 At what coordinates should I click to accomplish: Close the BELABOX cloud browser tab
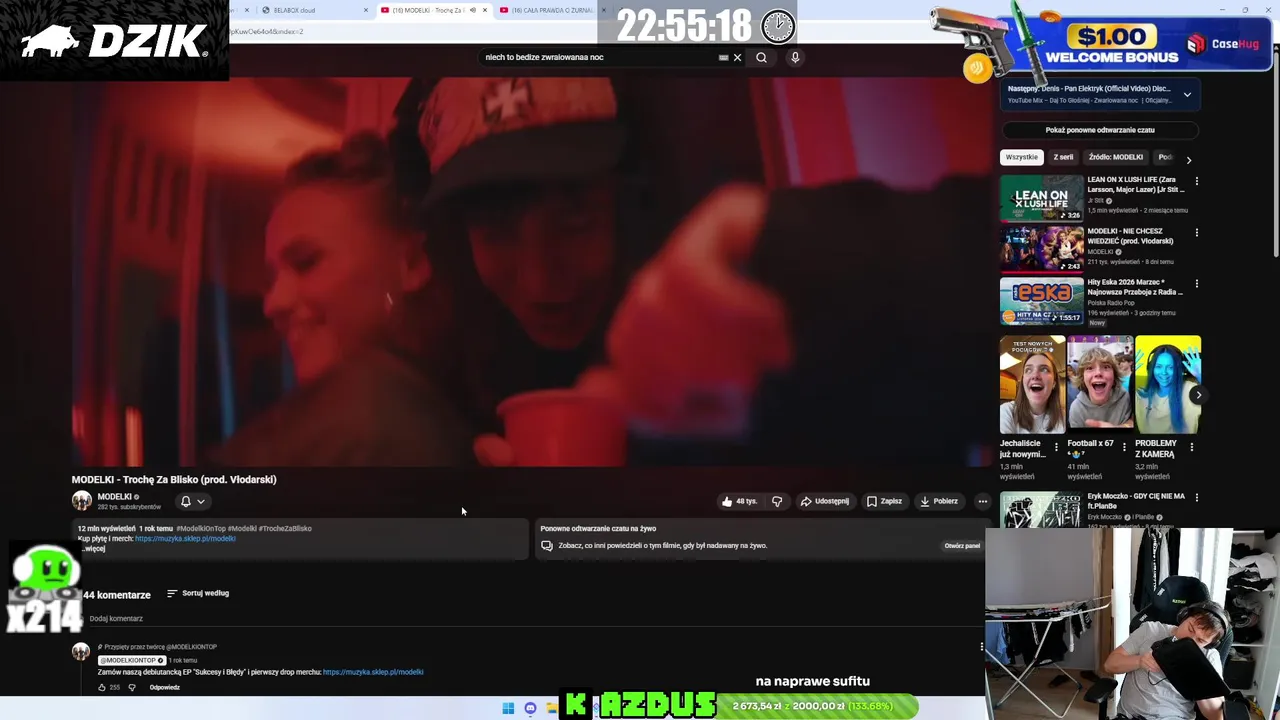pos(366,10)
